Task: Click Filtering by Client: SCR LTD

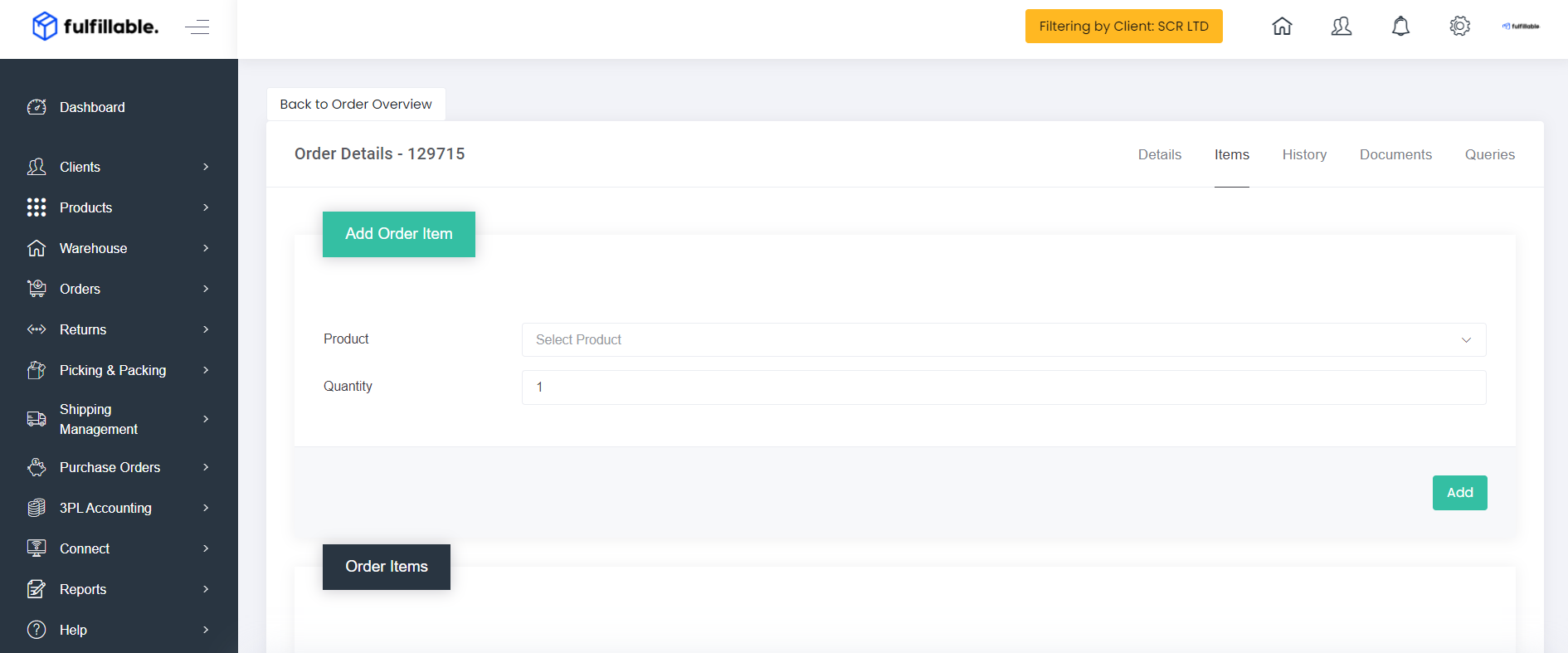Action: [x=1124, y=27]
